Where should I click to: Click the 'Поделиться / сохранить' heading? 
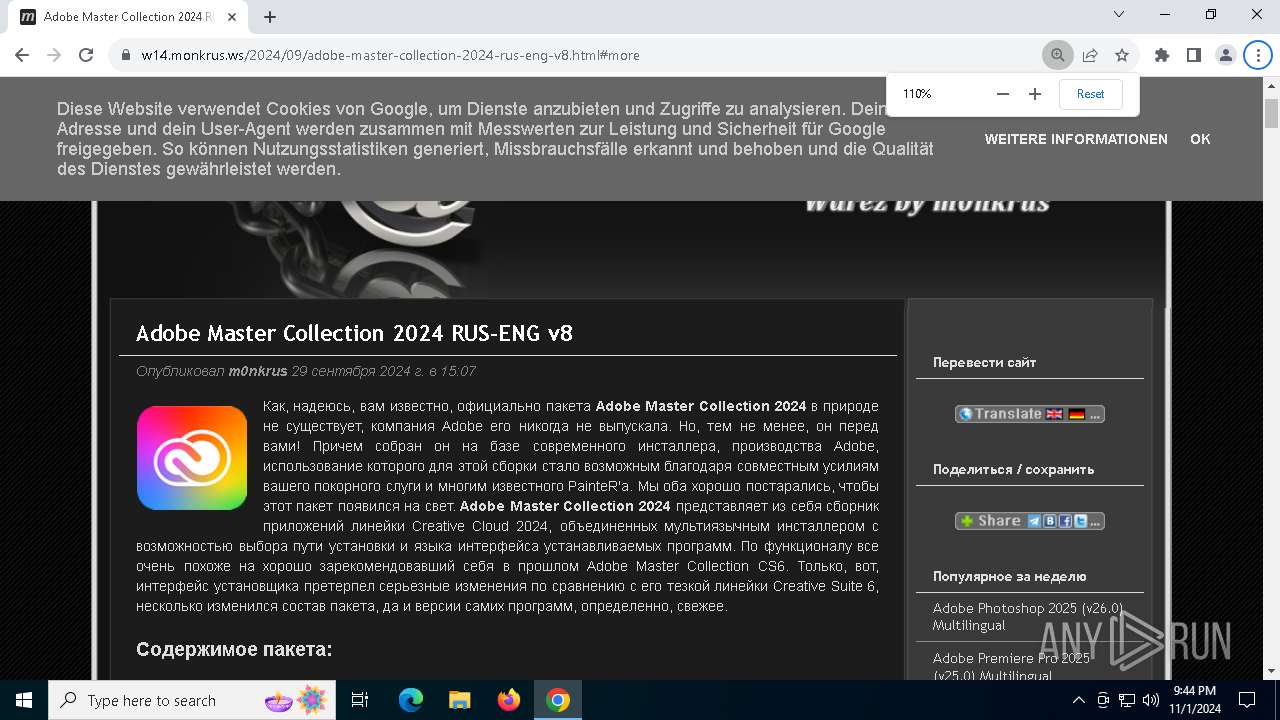(1013, 469)
